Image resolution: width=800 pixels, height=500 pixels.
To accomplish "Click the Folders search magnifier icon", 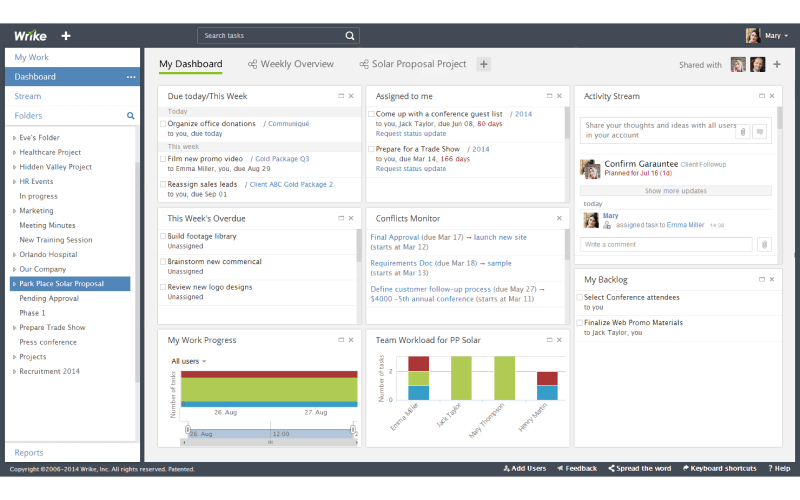I will click(x=130, y=116).
